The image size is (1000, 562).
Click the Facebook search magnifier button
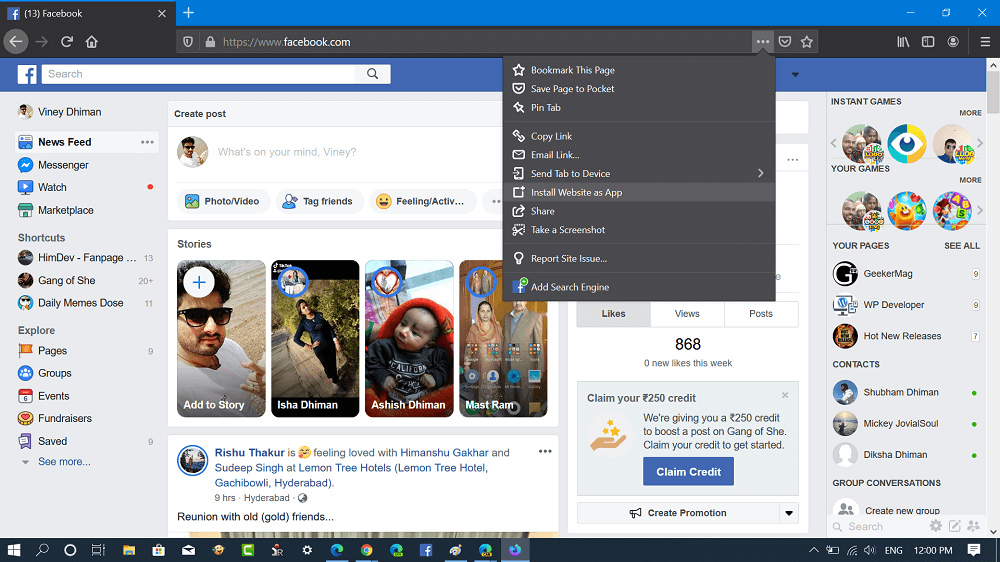point(372,74)
